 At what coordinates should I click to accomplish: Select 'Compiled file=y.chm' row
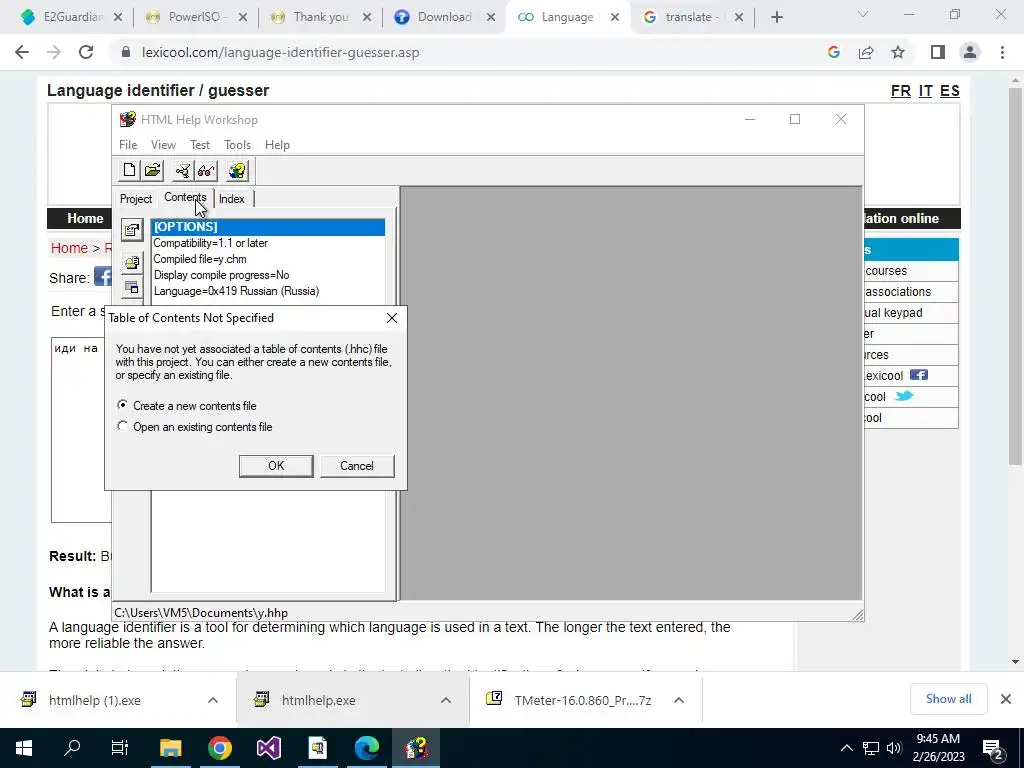[268, 259]
